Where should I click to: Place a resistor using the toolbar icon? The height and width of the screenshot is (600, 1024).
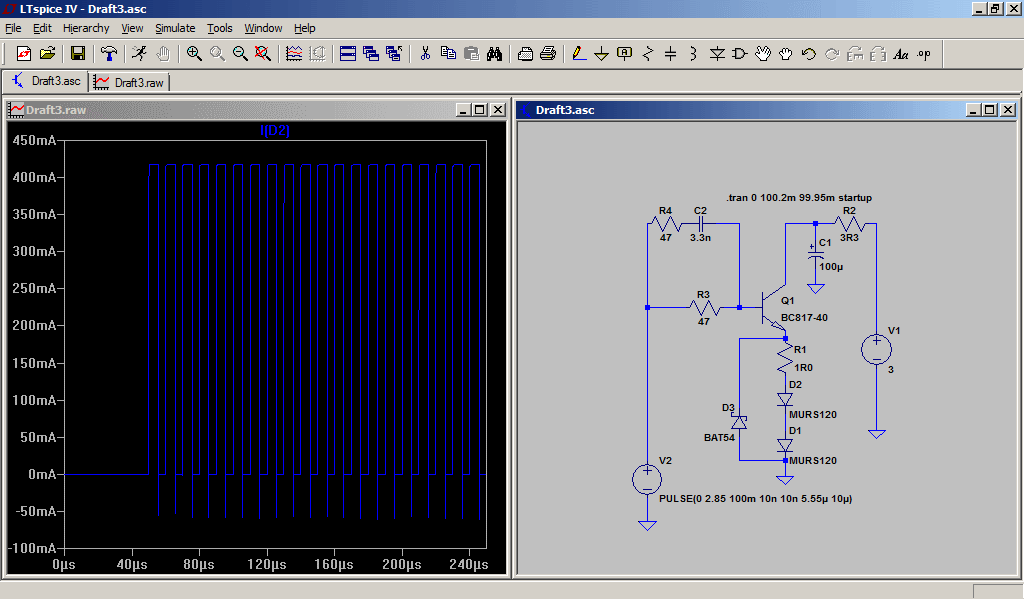(648, 54)
